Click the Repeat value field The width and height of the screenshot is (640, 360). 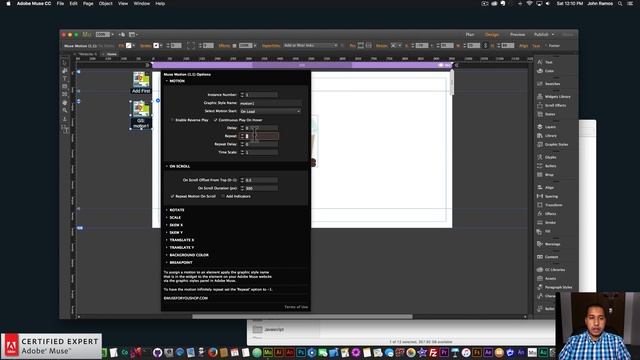262,136
